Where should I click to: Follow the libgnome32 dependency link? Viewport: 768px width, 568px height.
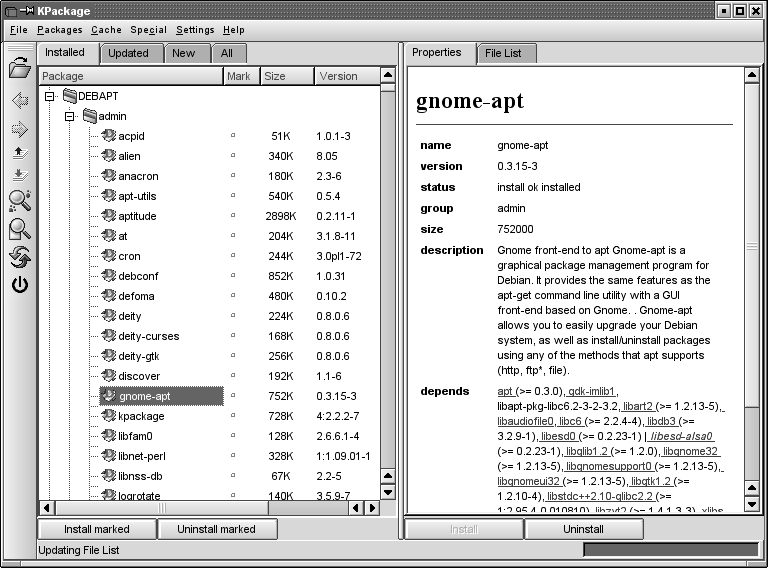690,451
